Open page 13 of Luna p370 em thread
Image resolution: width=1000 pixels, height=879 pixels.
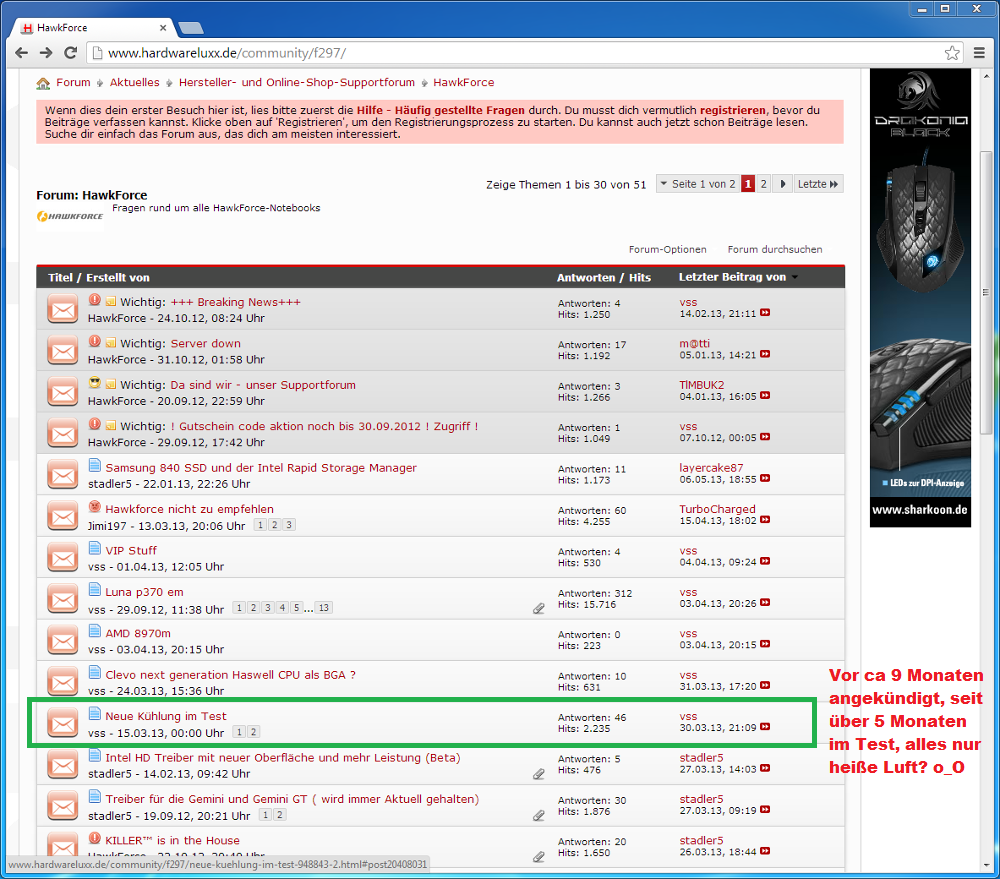324,608
